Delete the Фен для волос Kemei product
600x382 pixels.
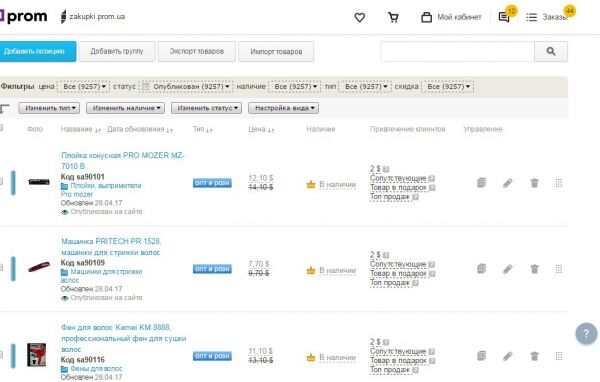535,356
